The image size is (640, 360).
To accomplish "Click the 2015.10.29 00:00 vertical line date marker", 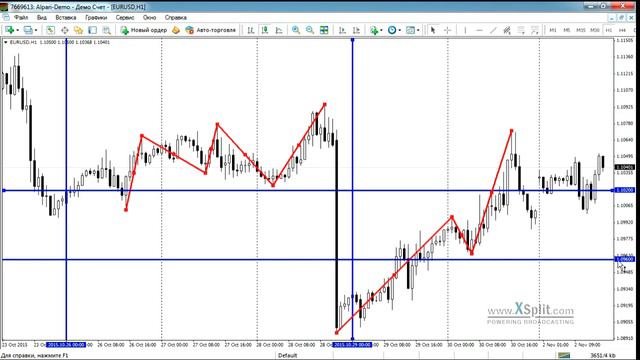I will 353,345.
